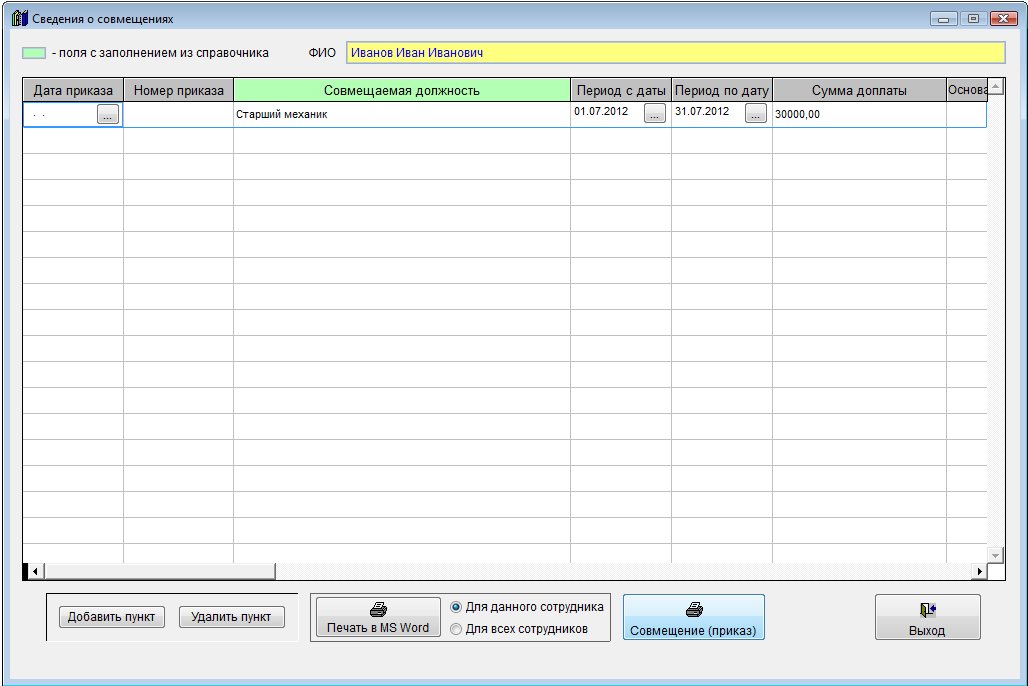The image size is (1028, 686).
Task: Click the partially visible Основа column header
Action: pyautogui.click(x=967, y=91)
